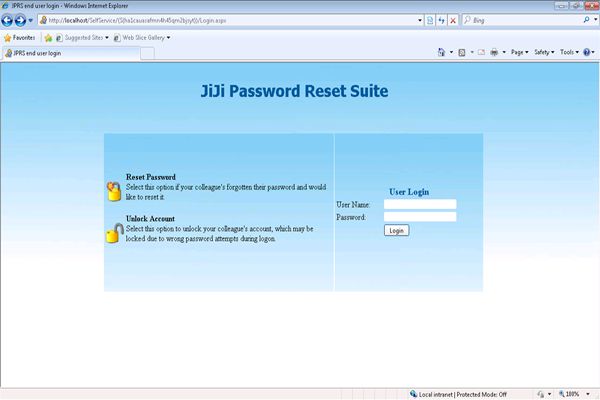Open the Web Slice Gallery link
Image resolution: width=600 pixels, height=400 pixels.
coord(140,38)
